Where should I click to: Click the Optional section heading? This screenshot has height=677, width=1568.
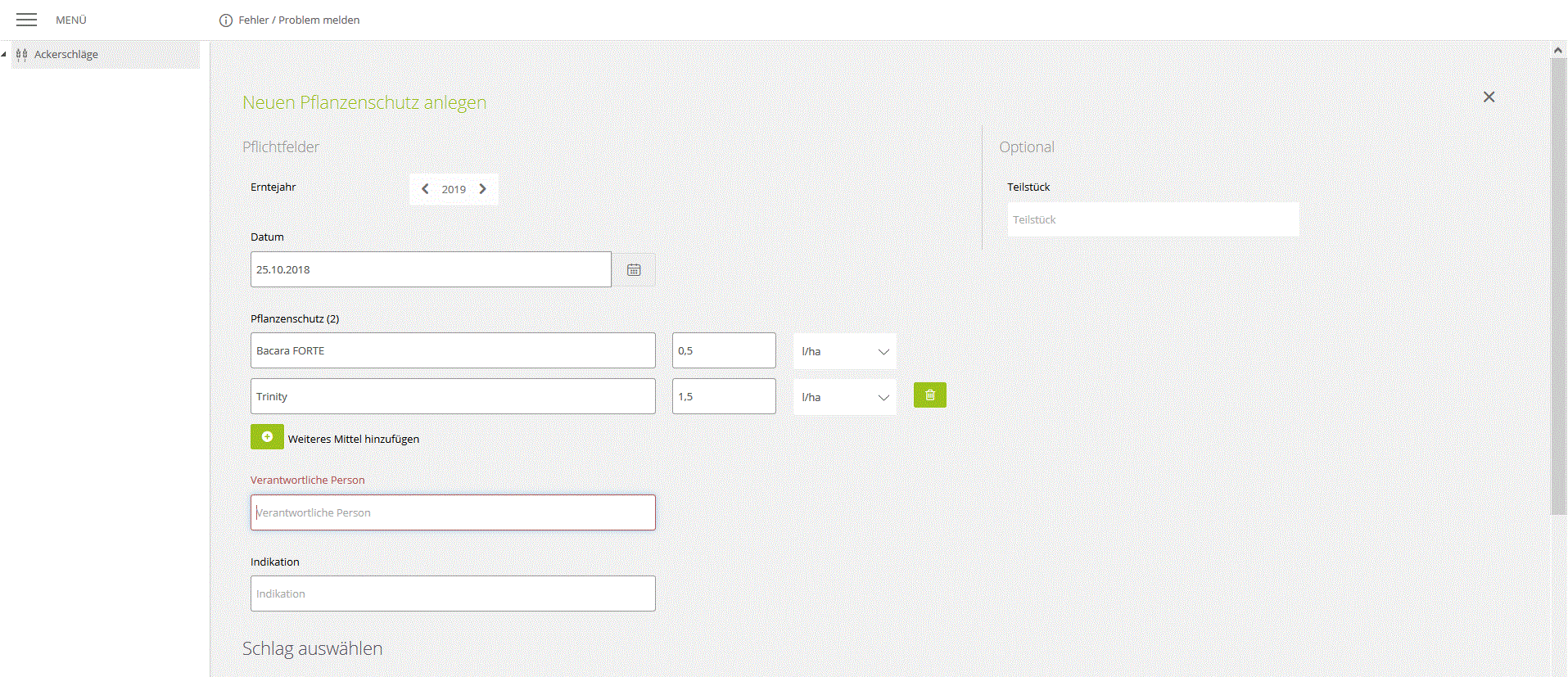[1027, 147]
